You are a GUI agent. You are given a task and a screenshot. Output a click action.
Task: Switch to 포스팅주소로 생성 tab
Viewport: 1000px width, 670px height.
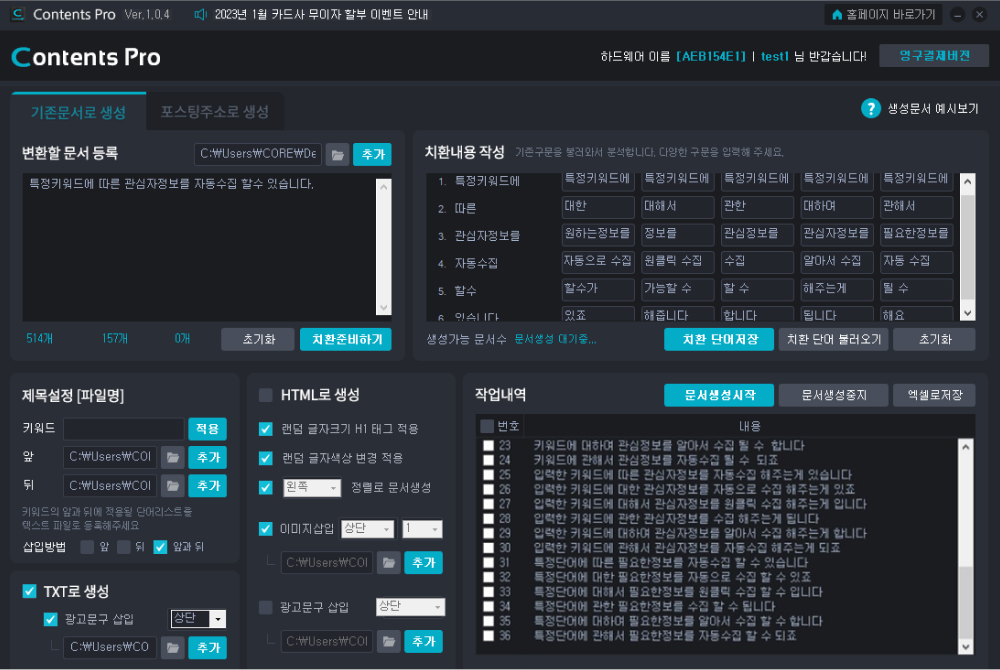(214, 112)
